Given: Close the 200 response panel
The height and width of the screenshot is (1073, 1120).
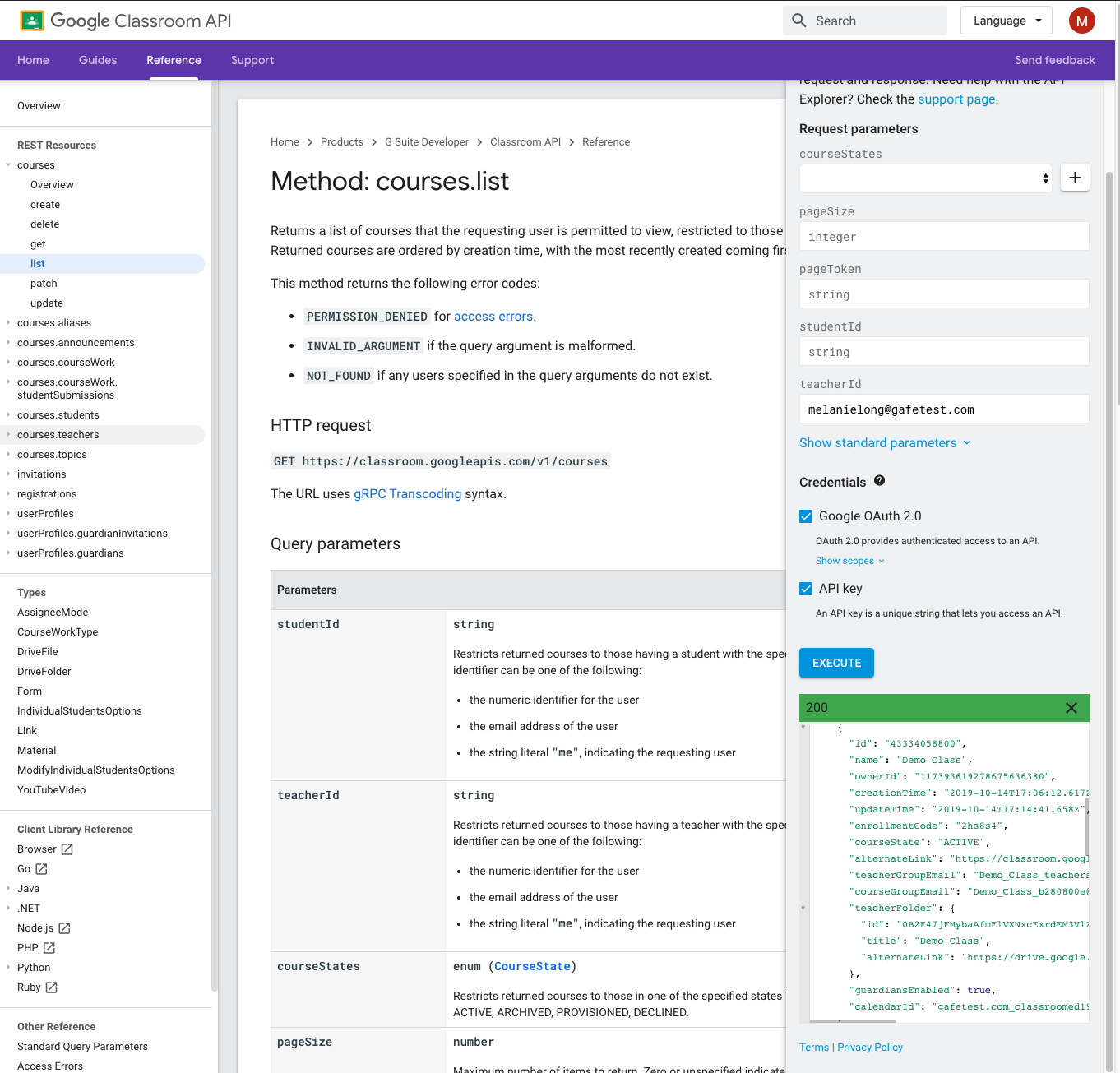Looking at the screenshot, I should [x=1071, y=708].
